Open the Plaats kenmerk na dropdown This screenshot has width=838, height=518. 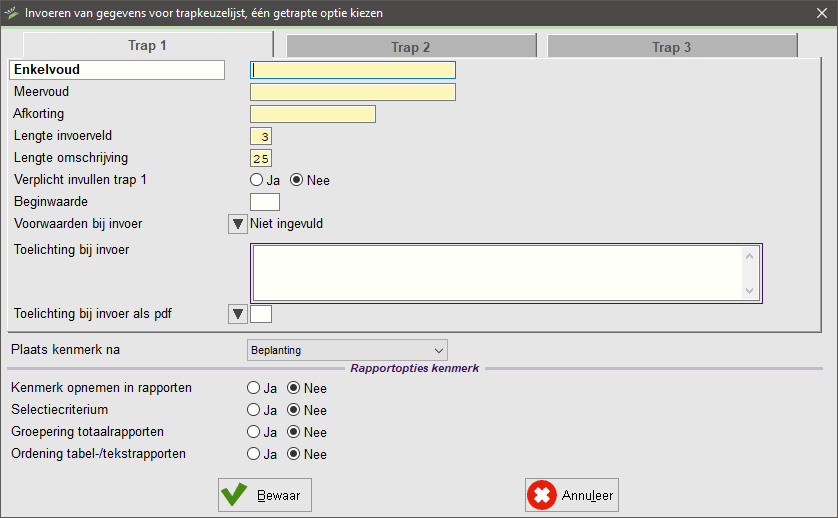(347, 350)
